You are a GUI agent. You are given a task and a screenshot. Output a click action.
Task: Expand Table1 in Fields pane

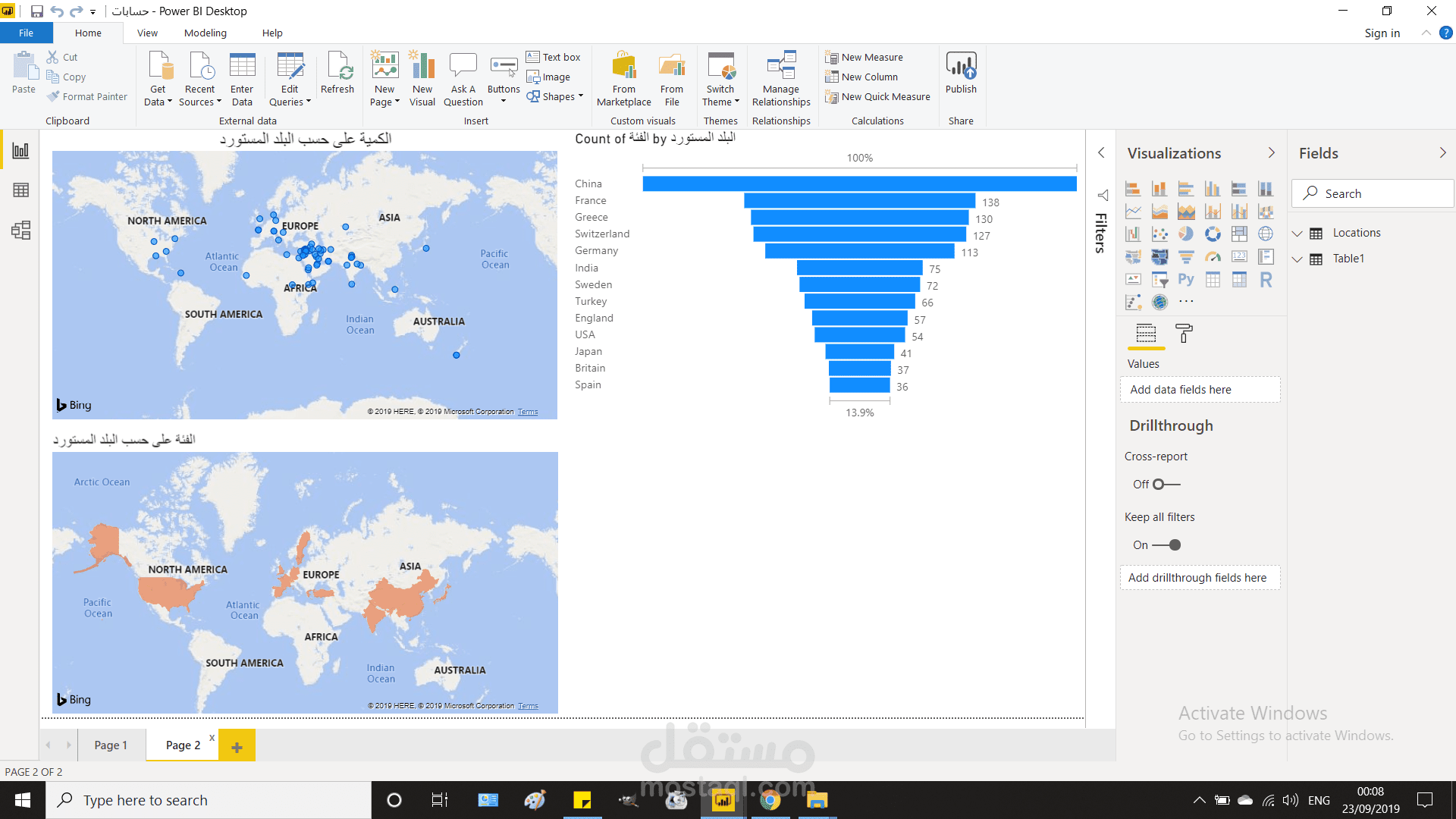point(1298,259)
